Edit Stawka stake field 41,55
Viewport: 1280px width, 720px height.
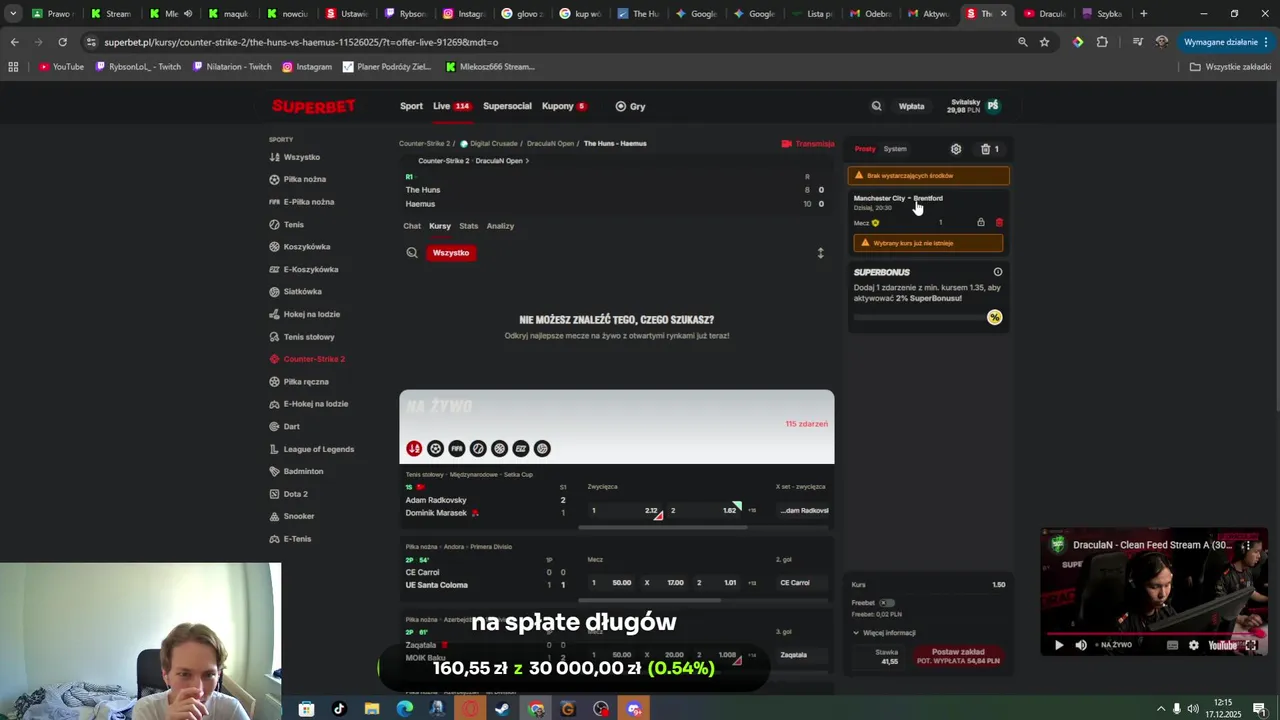pos(880,656)
